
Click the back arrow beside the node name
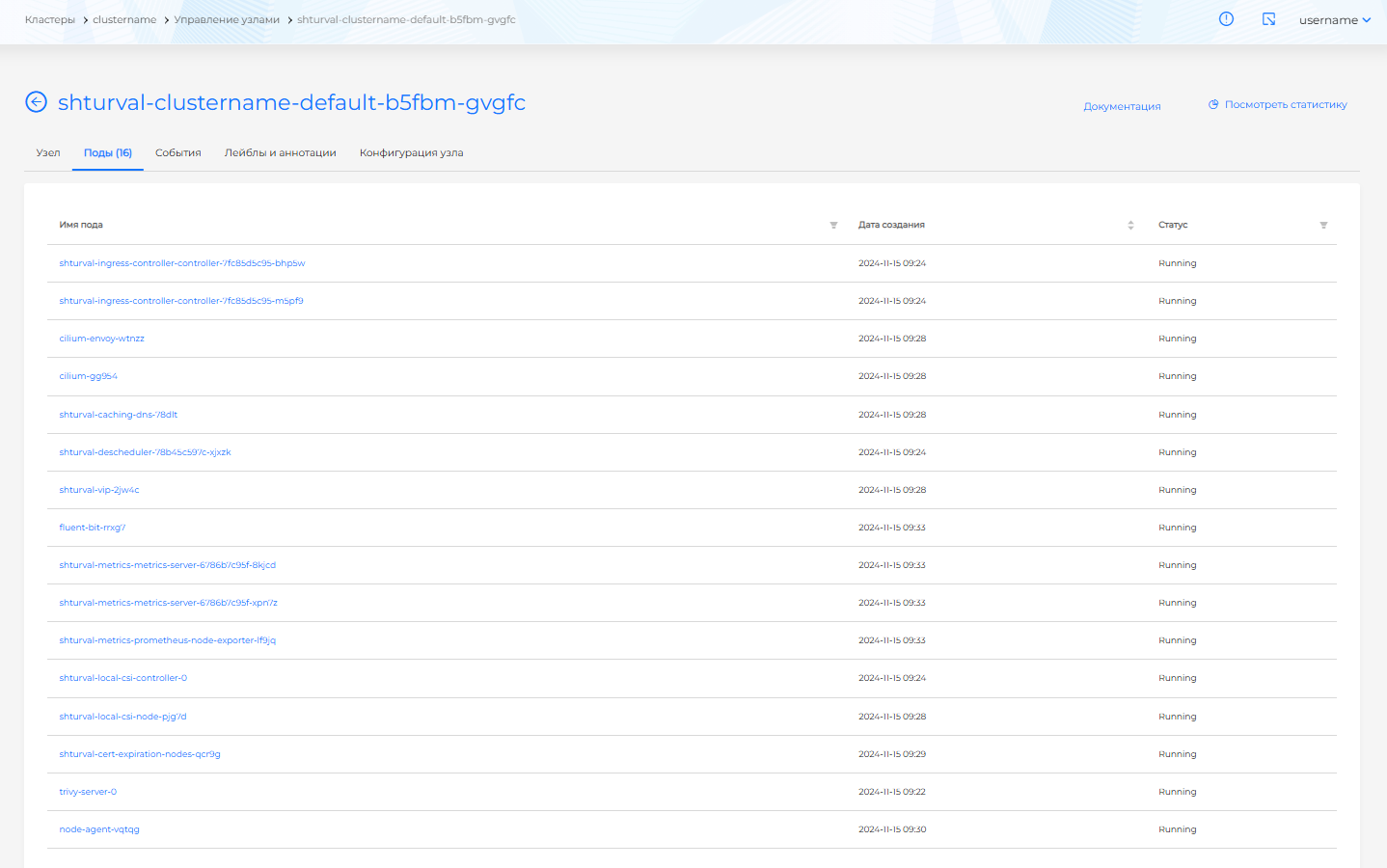click(36, 102)
